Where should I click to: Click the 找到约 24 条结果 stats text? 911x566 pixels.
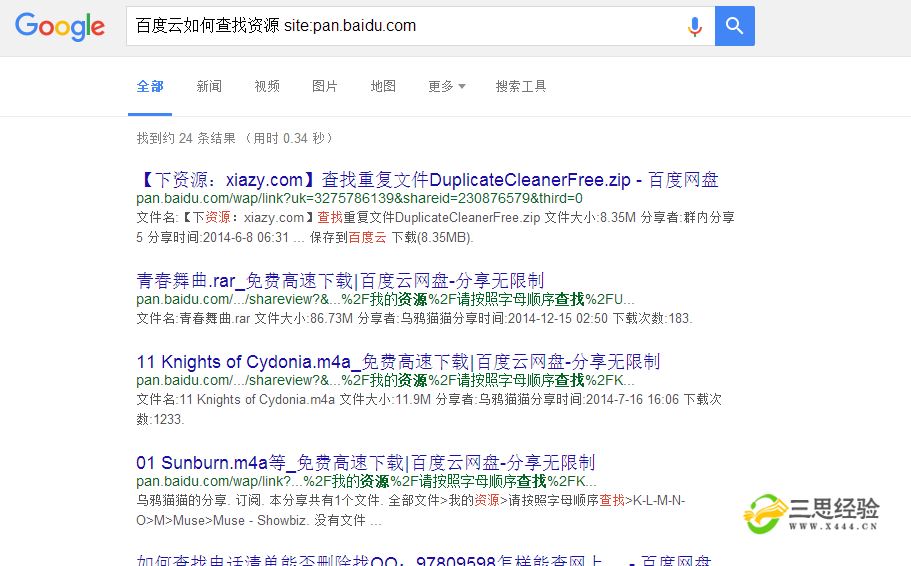click(x=235, y=138)
